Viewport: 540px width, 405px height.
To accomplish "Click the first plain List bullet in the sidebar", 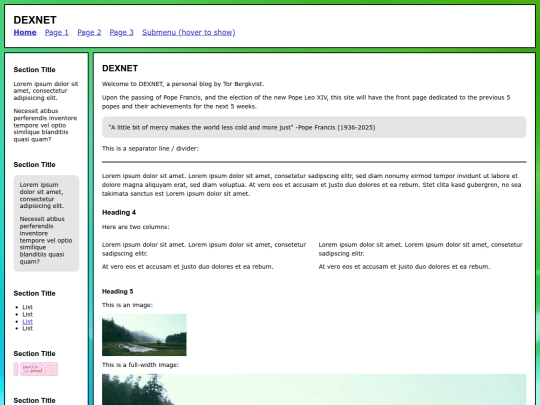I will [x=28, y=307].
